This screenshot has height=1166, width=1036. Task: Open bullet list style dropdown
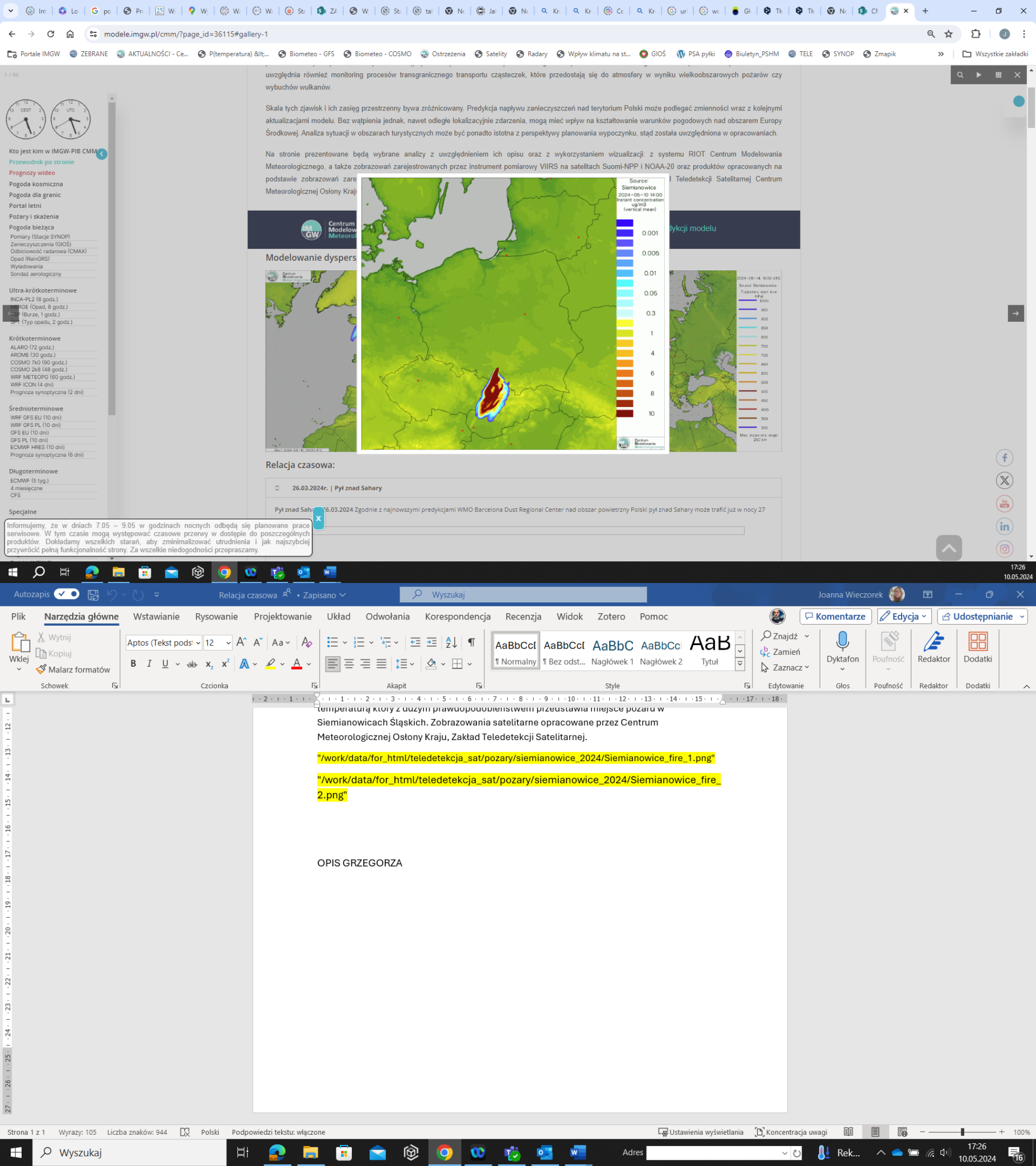pos(344,642)
